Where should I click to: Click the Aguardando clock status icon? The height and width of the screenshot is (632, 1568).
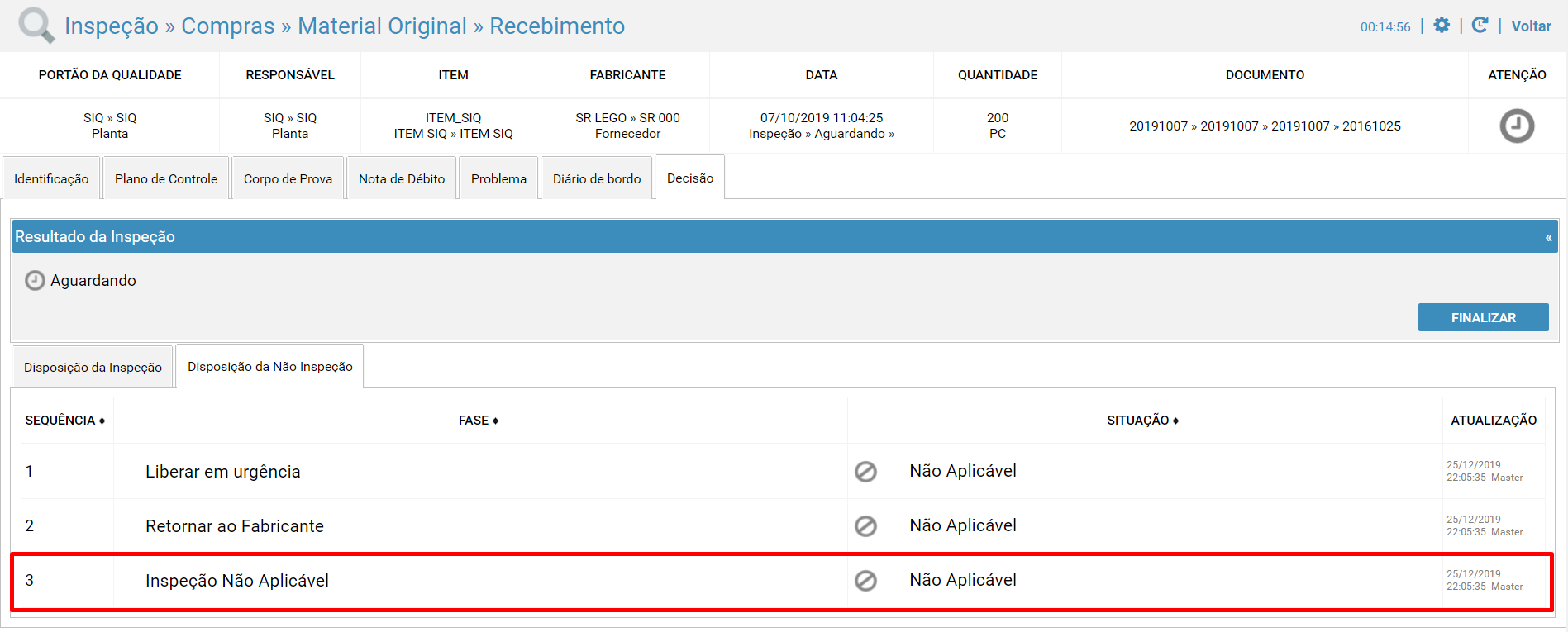point(35,281)
